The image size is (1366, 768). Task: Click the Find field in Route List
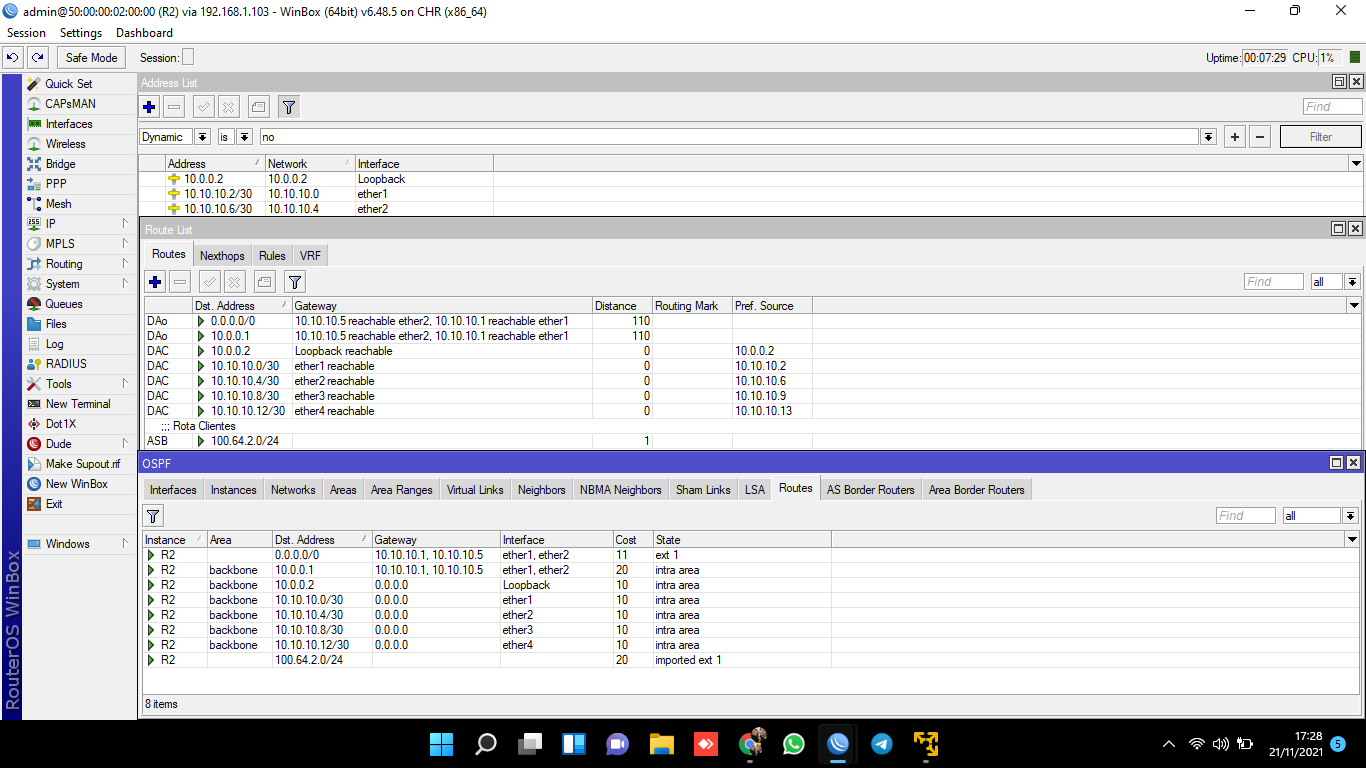pos(1274,282)
